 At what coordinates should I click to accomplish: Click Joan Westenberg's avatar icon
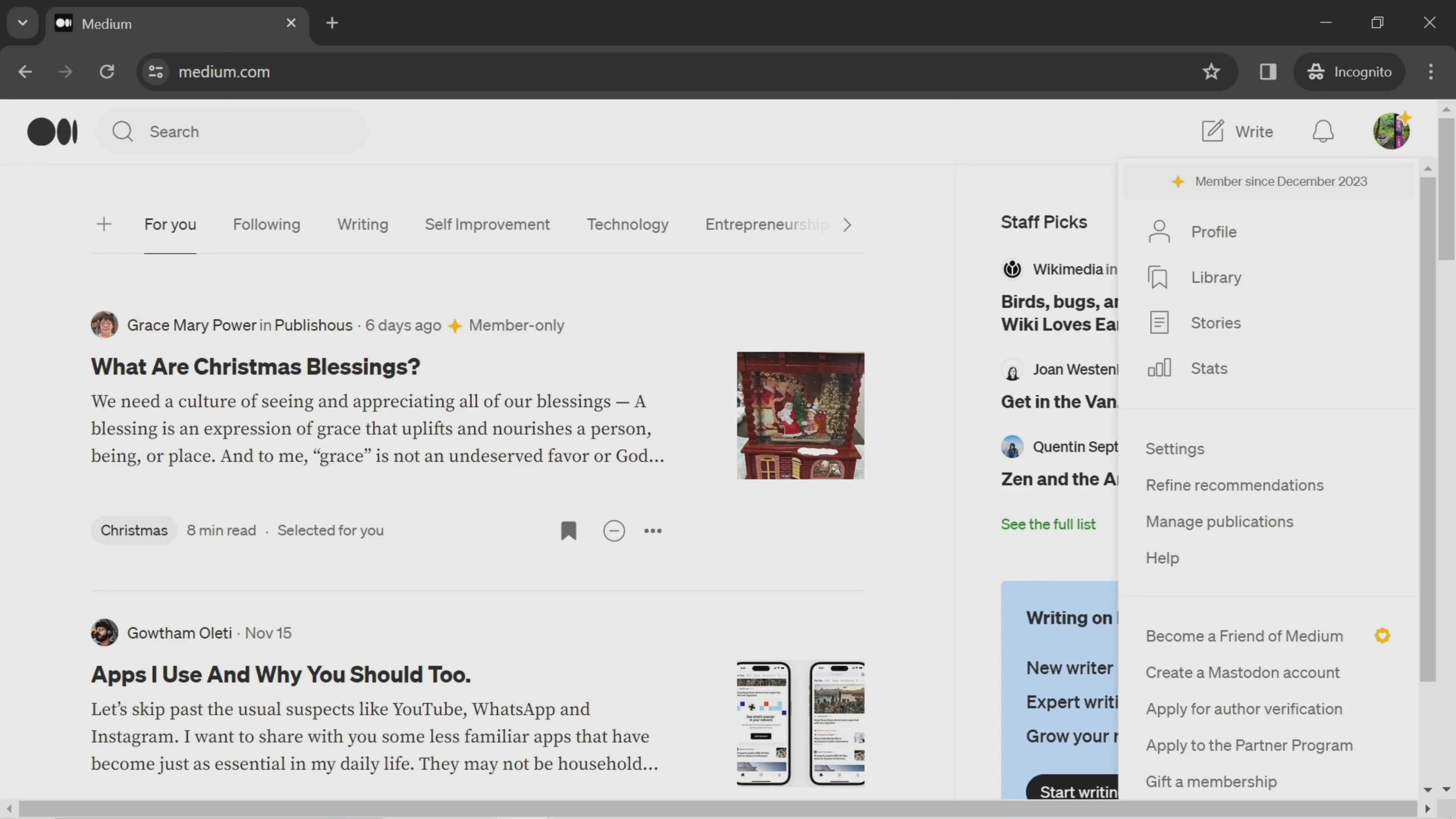coord(1012,370)
